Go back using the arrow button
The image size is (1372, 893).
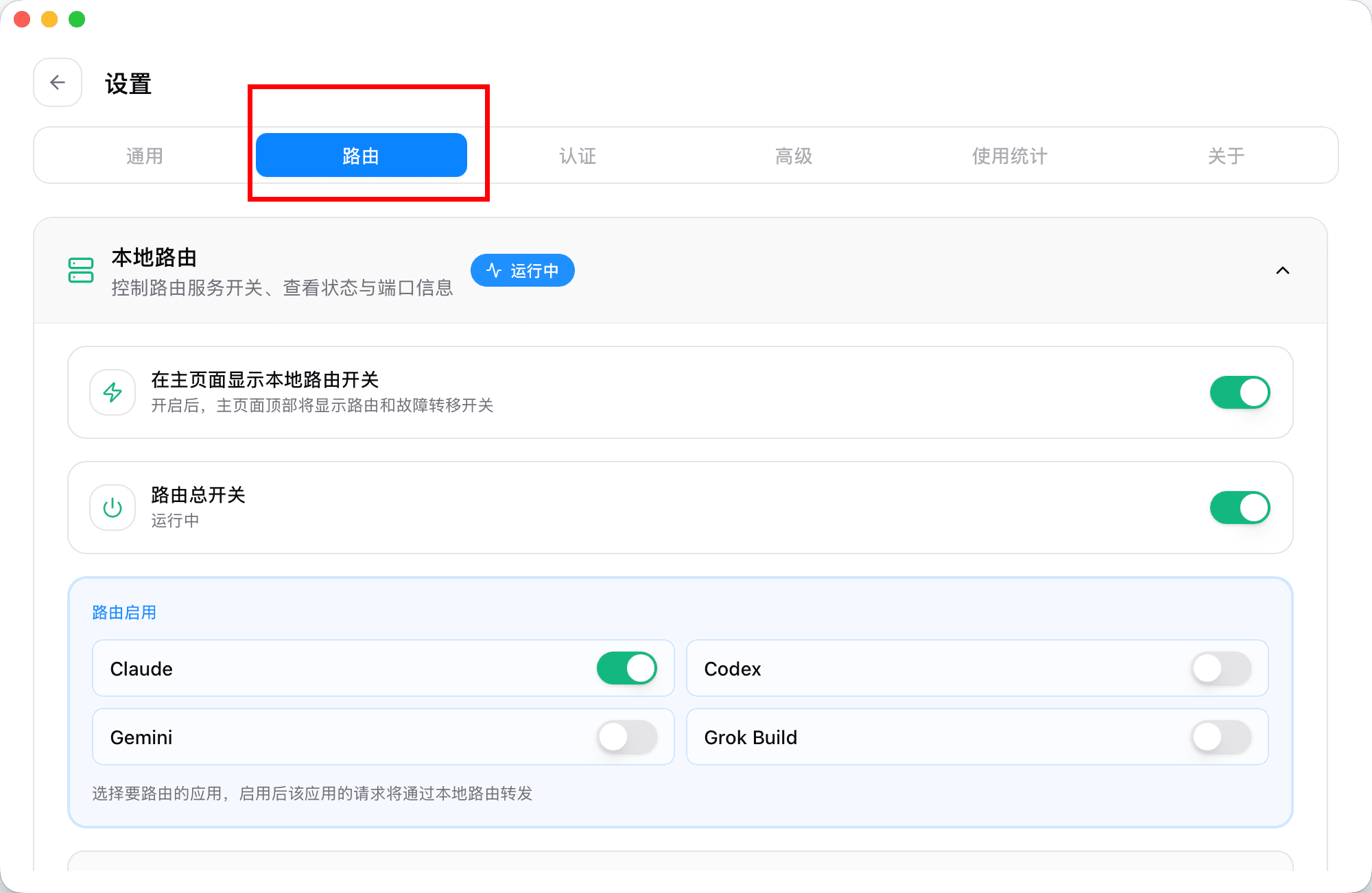click(58, 82)
